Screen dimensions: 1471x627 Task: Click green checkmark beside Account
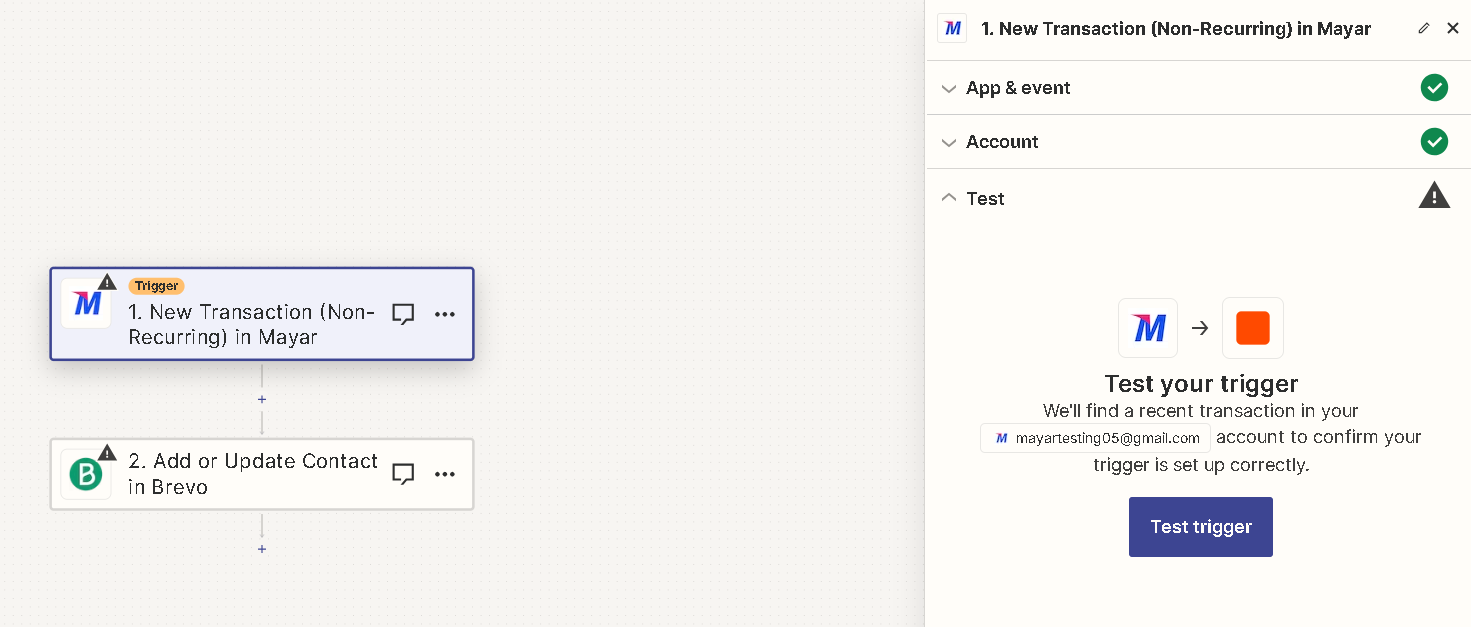pyautogui.click(x=1434, y=142)
